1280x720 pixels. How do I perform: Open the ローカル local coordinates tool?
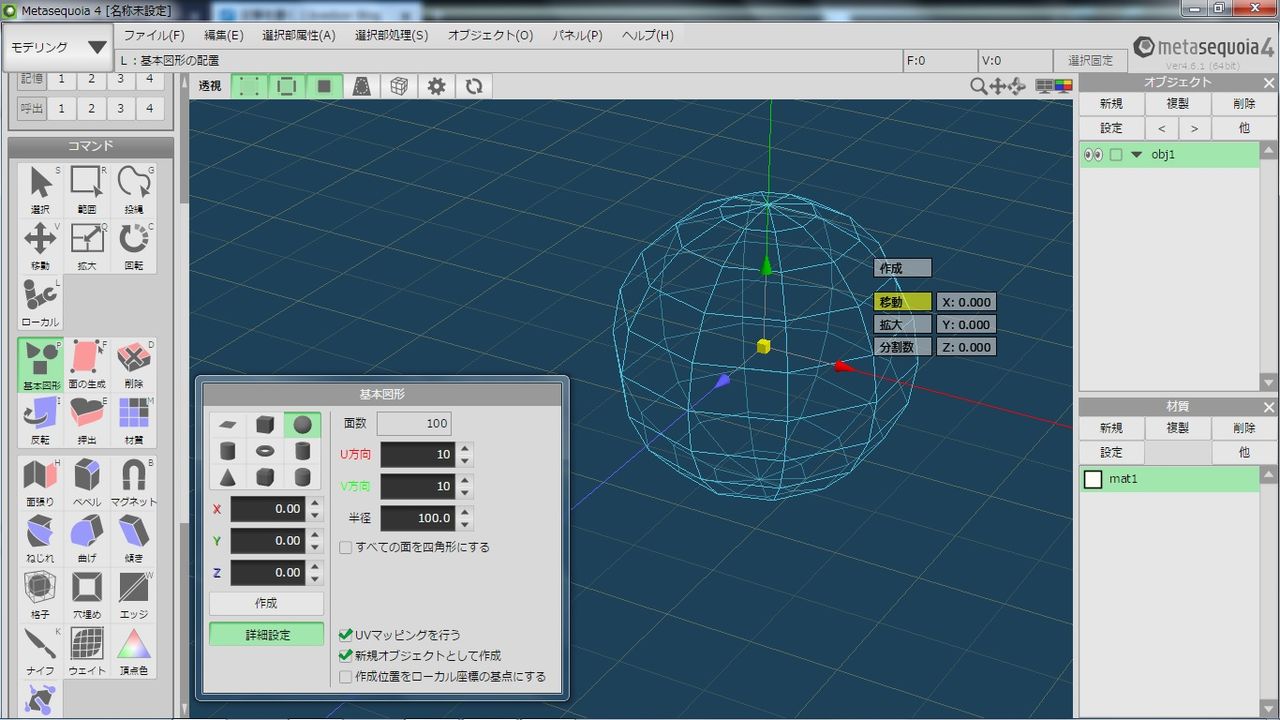[x=40, y=303]
